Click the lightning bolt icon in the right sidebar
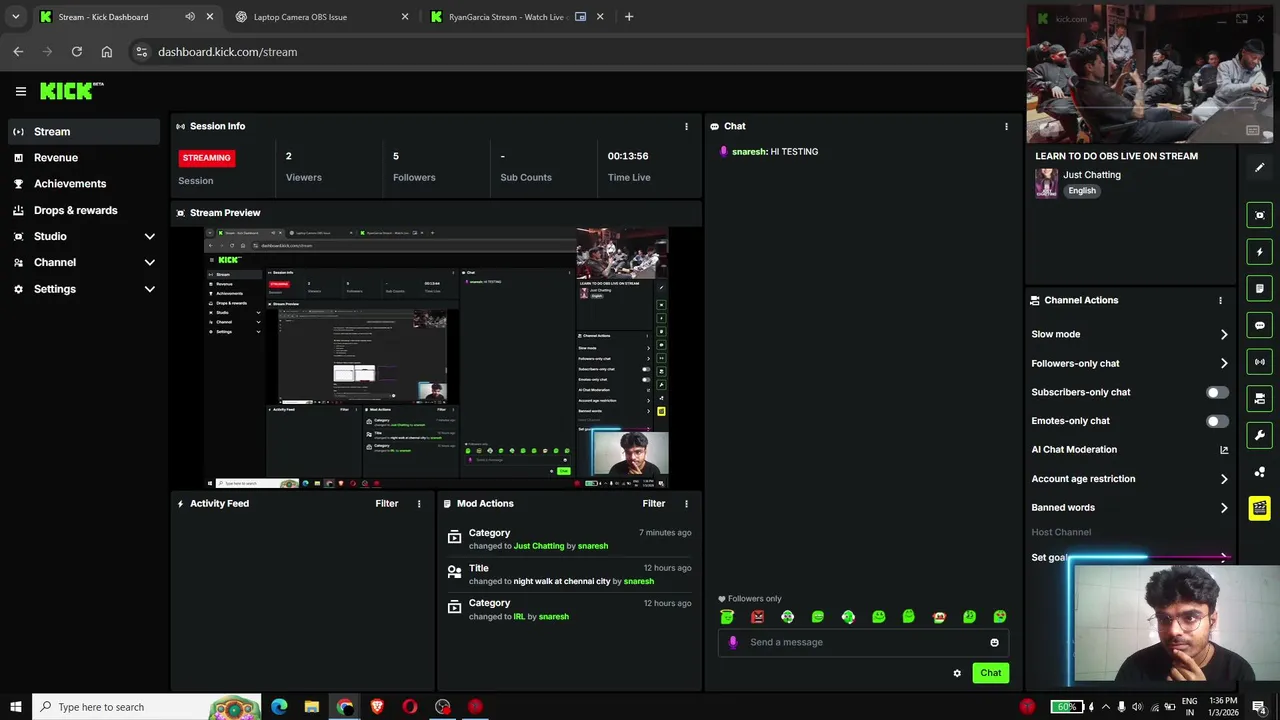The height and width of the screenshot is (720, 1280). [x=1259, y=252]
